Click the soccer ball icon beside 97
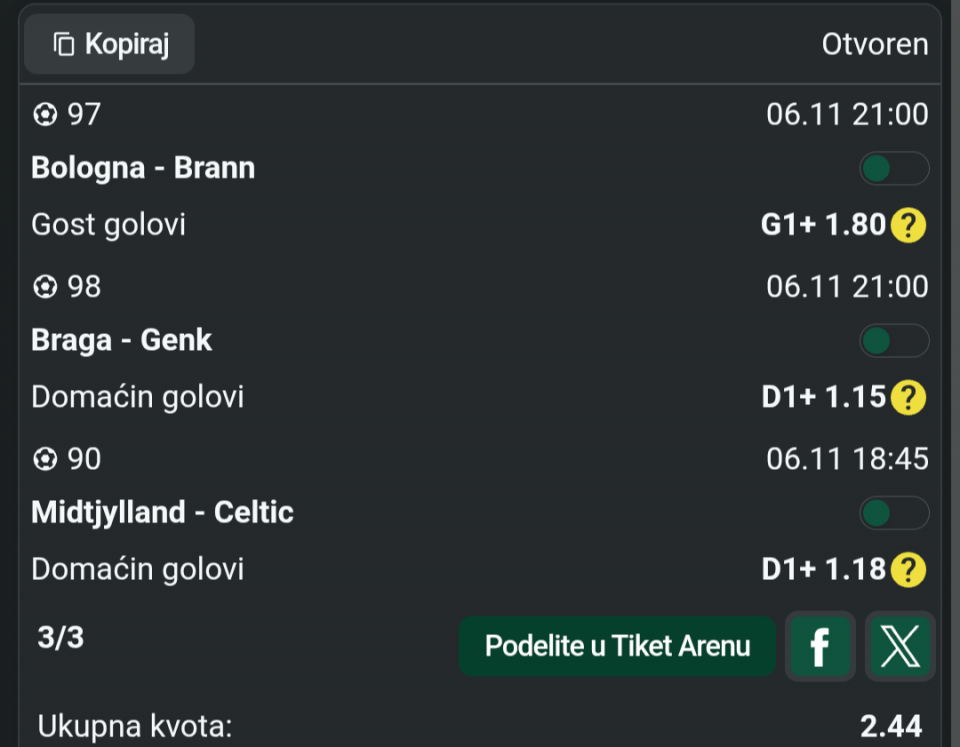960x747 pixels. pos(44,115)
